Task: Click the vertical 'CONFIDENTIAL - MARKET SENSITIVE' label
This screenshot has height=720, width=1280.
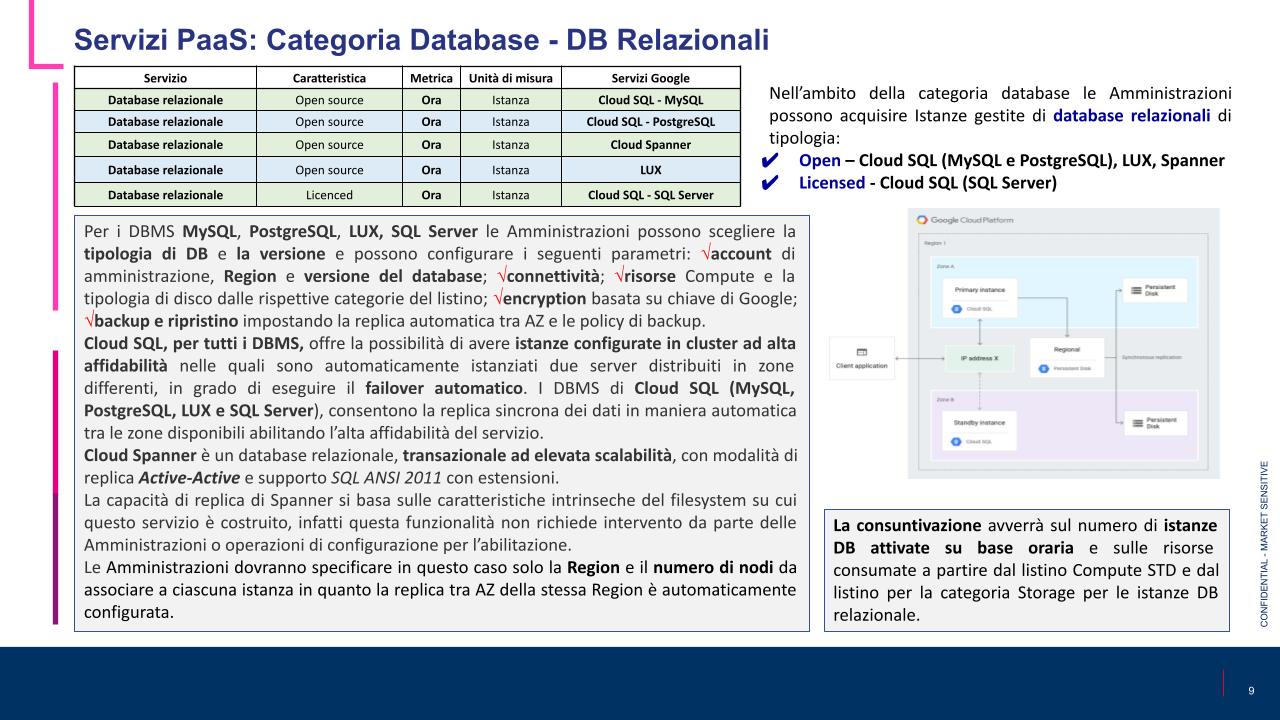Action: point(1265,542)
